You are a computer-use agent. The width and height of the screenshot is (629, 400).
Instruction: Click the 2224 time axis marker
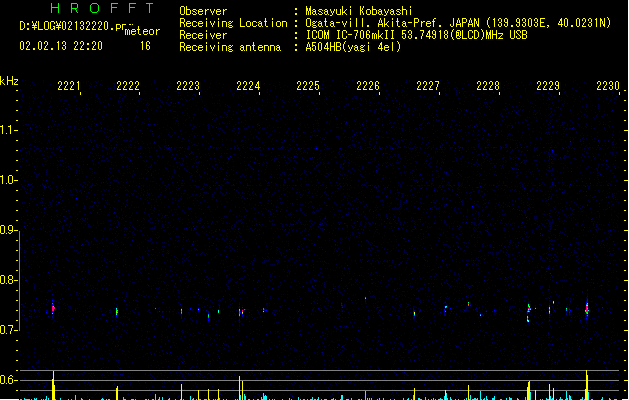pyautogui.click(x=248, y=86)
